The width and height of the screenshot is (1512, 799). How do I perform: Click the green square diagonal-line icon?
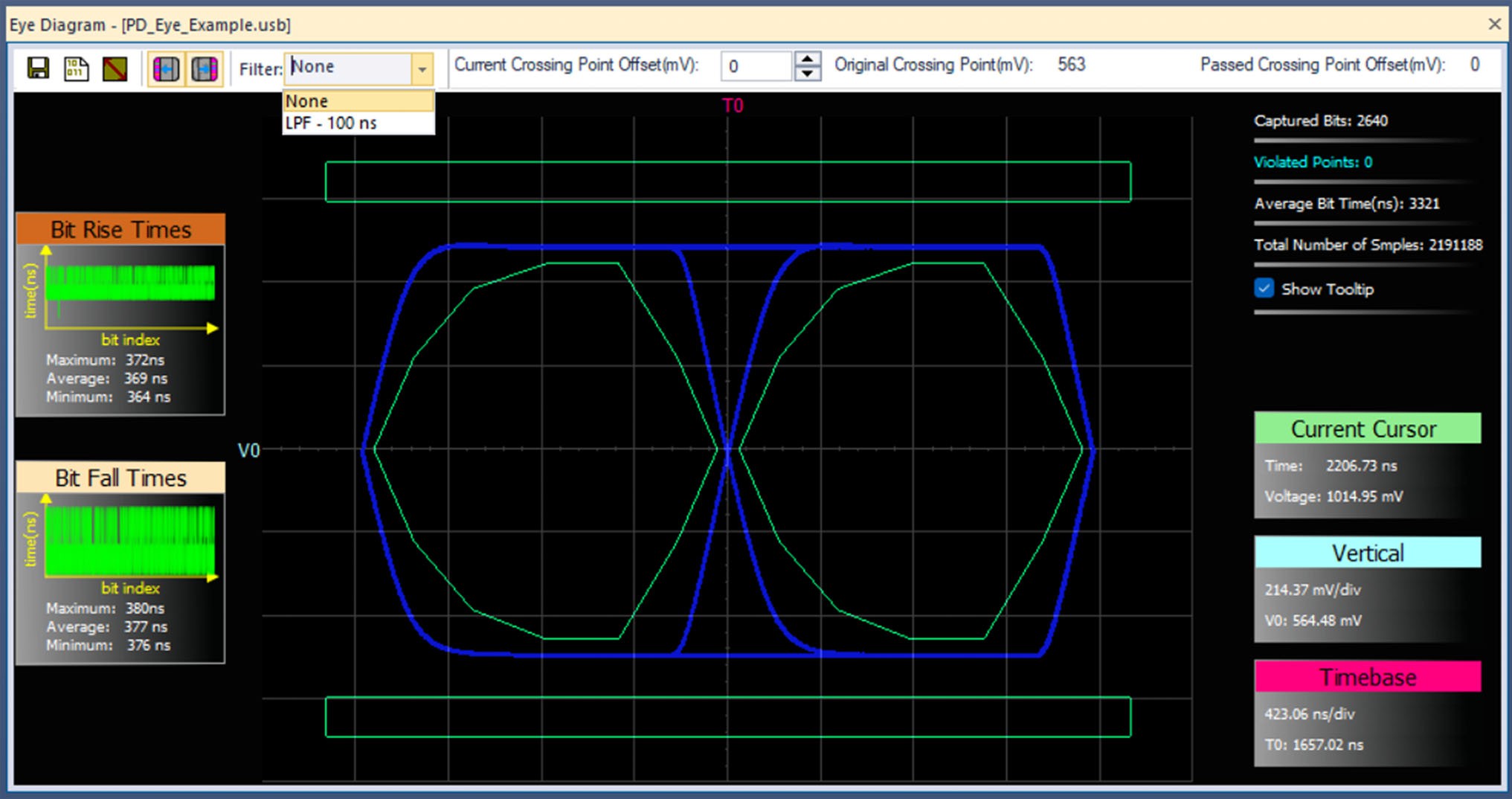coord(115,68)
